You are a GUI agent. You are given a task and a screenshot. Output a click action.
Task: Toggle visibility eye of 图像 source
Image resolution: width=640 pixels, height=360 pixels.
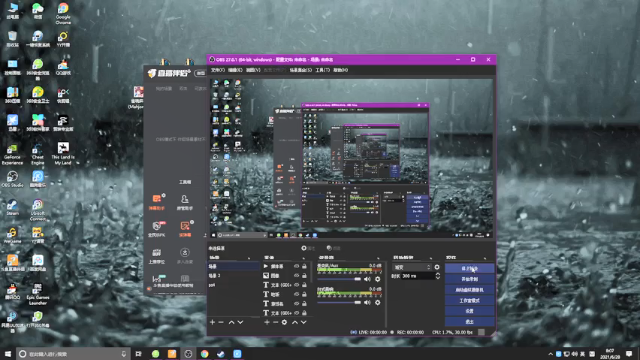297,276
